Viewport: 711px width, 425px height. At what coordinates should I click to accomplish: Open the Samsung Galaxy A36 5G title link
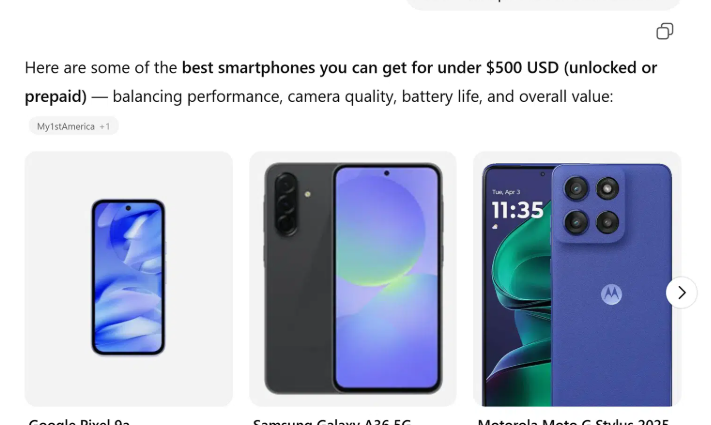[332, 421]
